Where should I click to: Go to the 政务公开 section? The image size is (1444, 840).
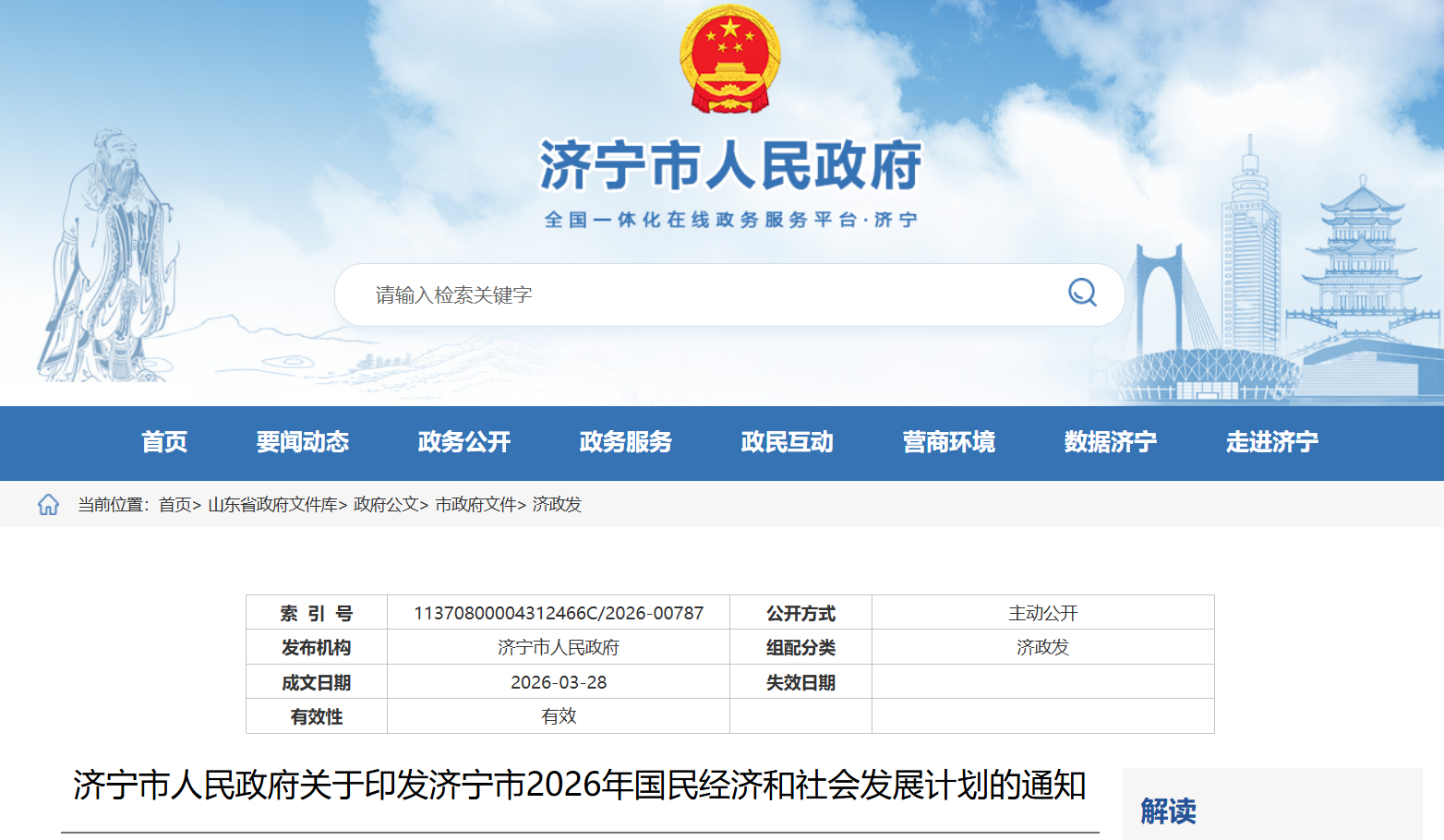coord(464,442)
